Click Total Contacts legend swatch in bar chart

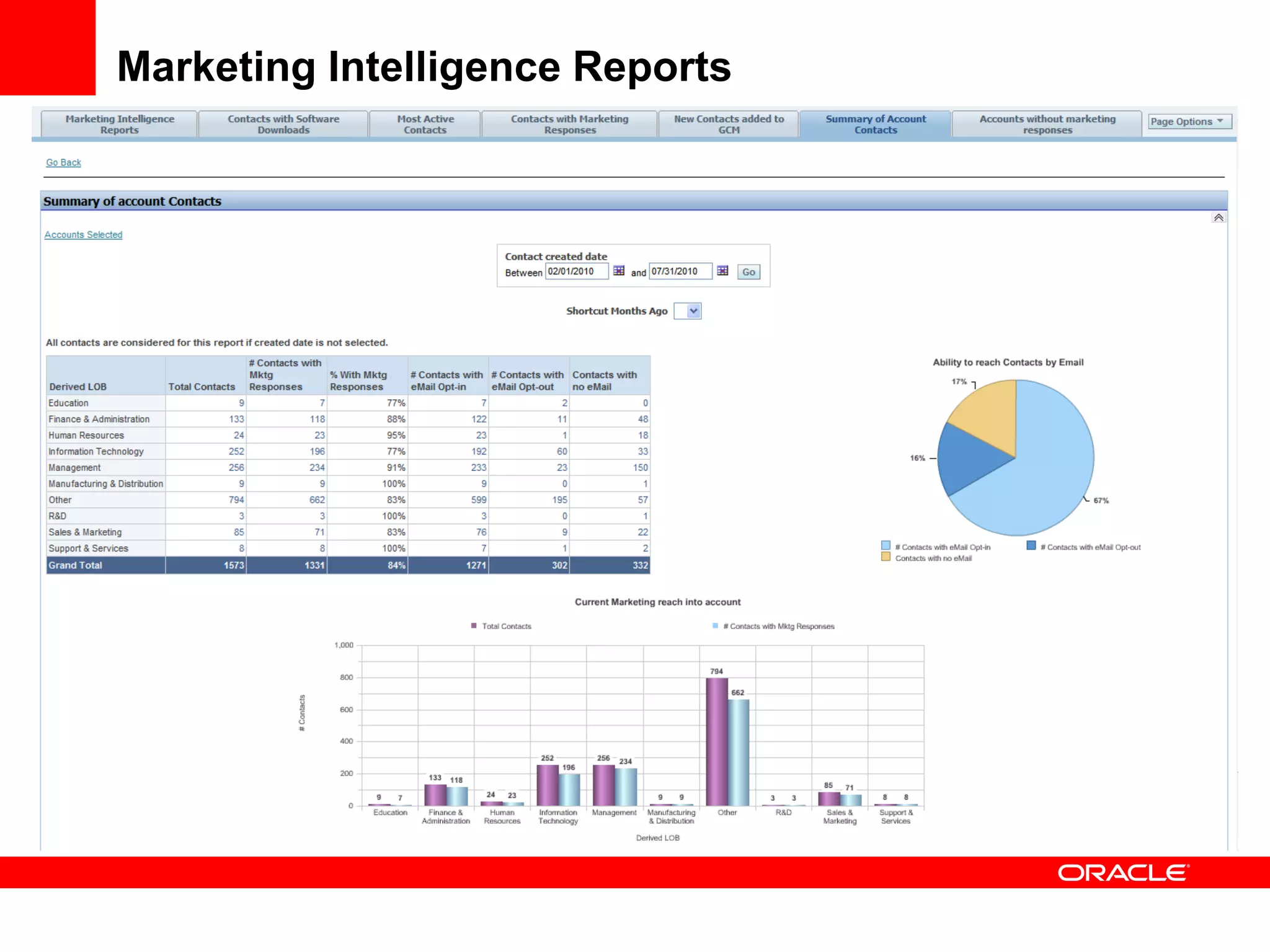click(x=474, y=626)
